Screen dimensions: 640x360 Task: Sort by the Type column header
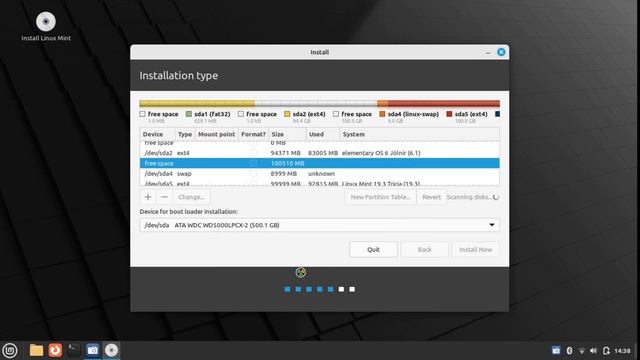pos(185,134)
